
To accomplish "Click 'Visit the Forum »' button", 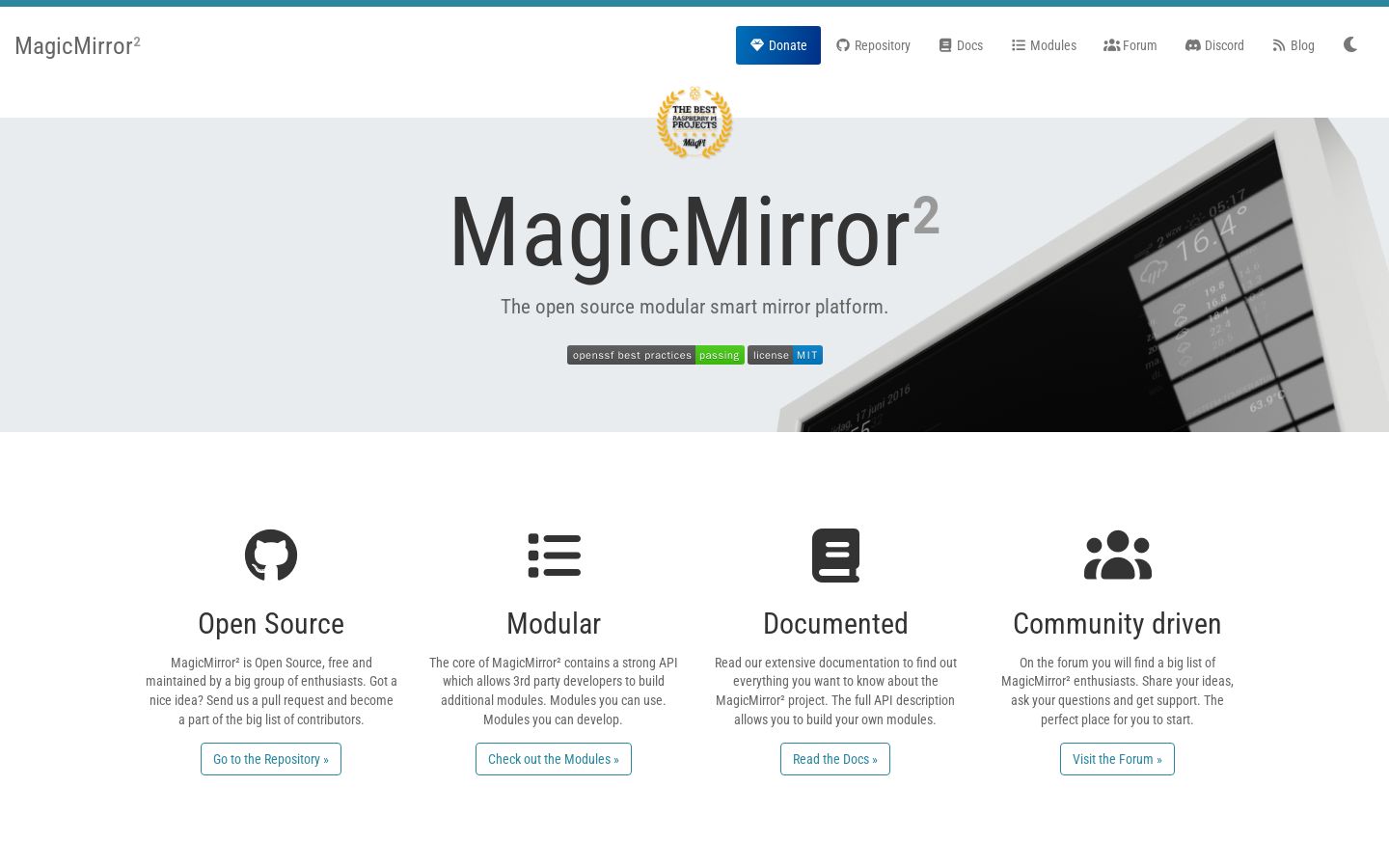I will 1117,759.
